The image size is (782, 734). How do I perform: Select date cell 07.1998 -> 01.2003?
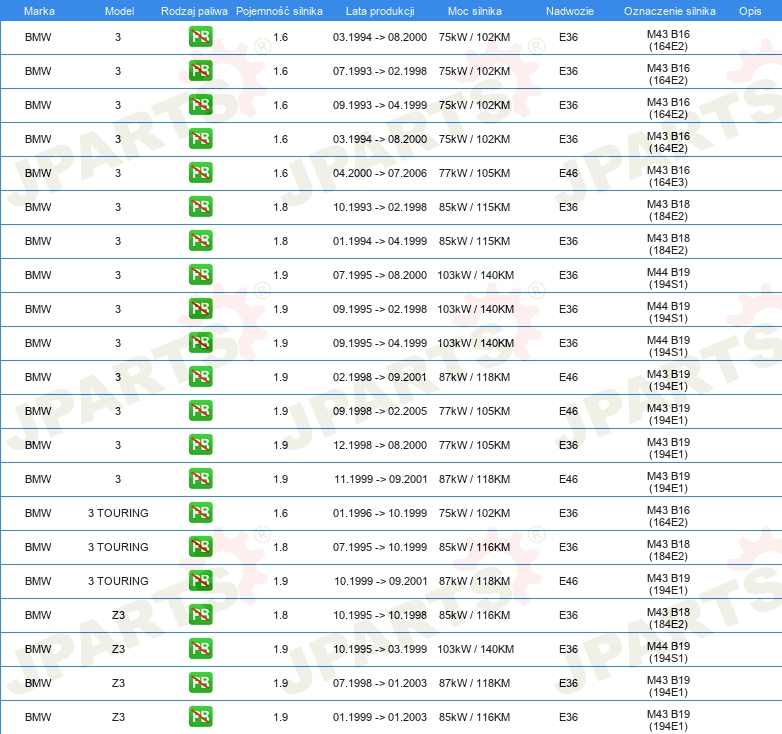pos(380,683)
